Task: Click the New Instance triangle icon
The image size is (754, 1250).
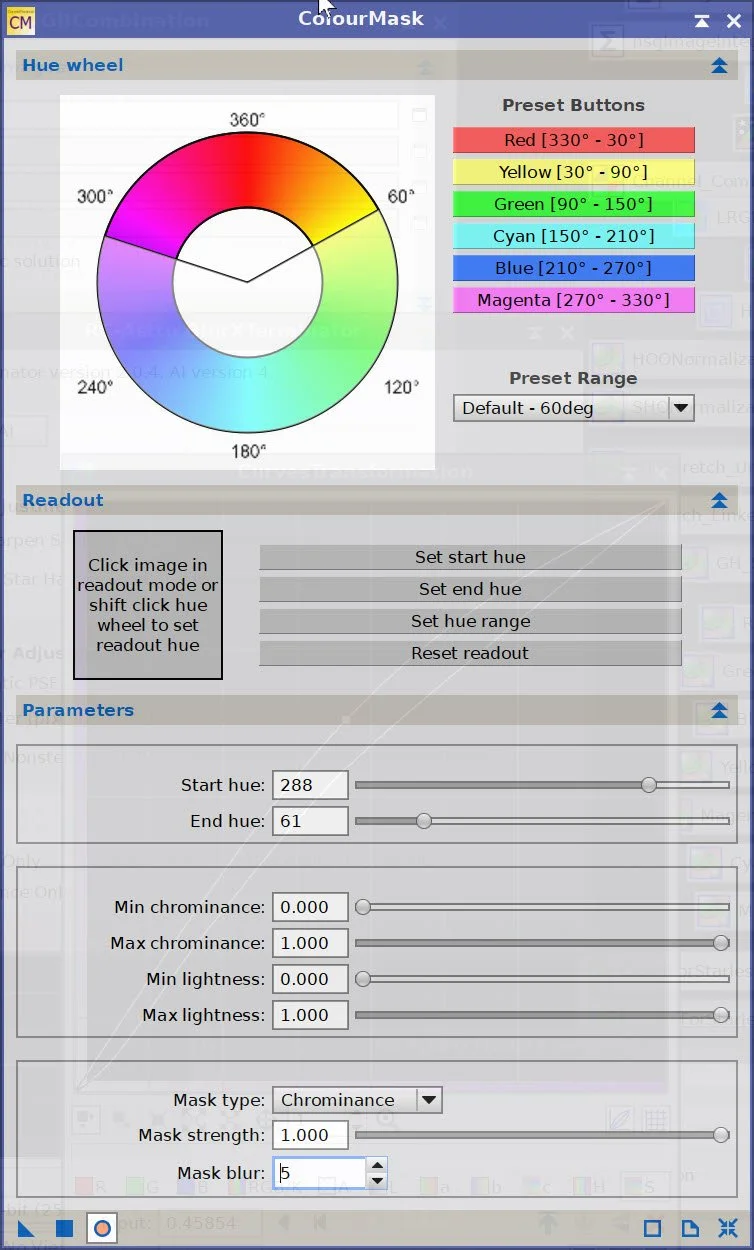Action: (26, 1228)
